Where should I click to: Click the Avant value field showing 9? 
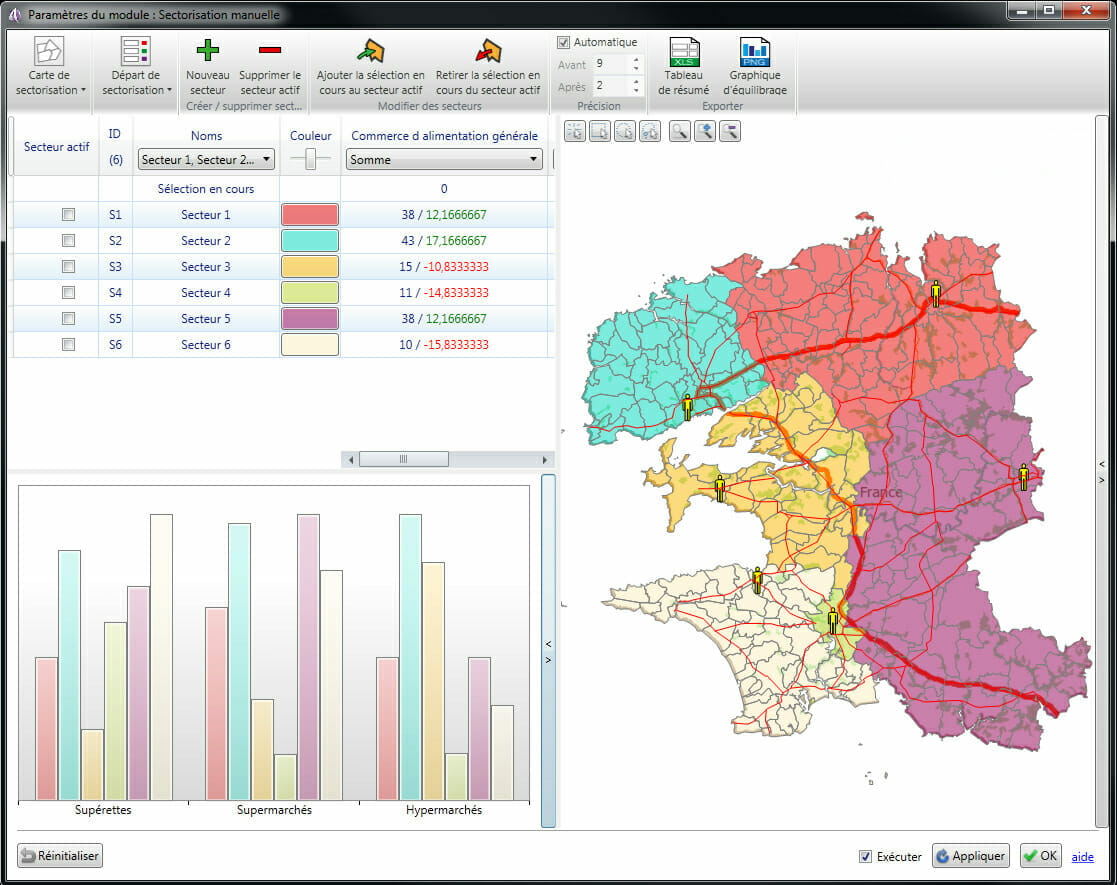(611, 64)
